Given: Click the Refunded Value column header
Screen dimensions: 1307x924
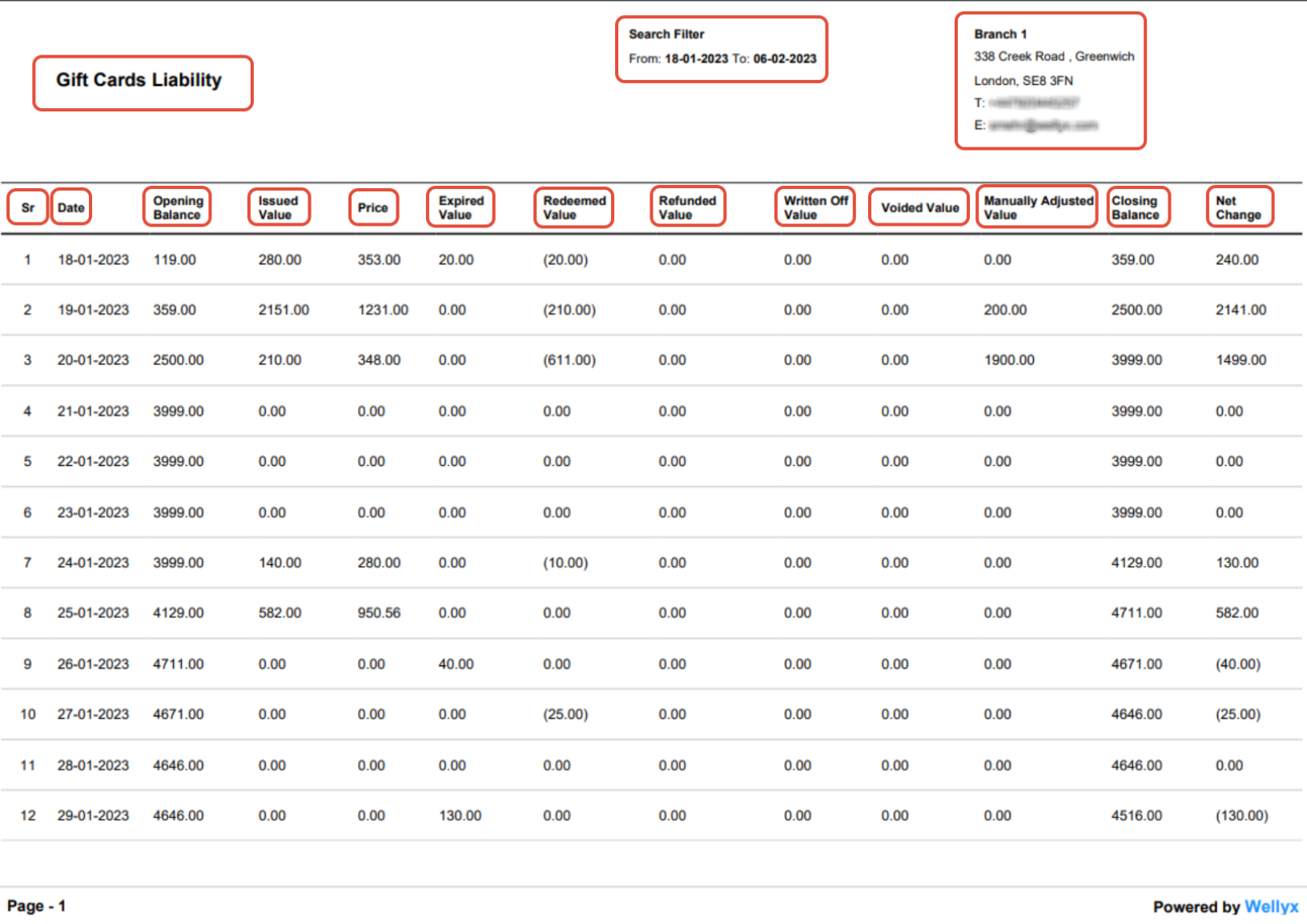Looking at the screenshot, I should [687, 207].
